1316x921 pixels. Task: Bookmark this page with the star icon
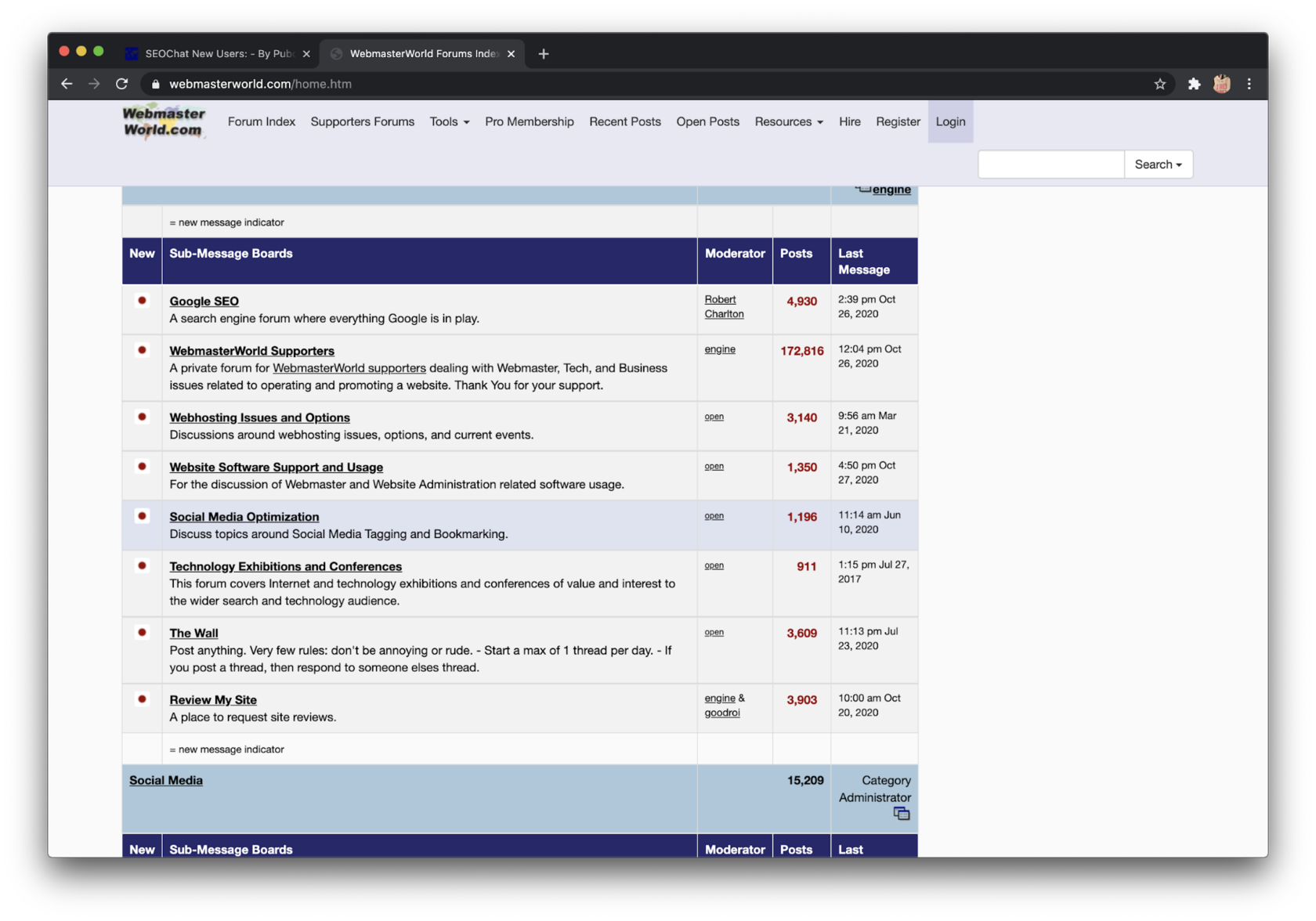coord(1160,84)
